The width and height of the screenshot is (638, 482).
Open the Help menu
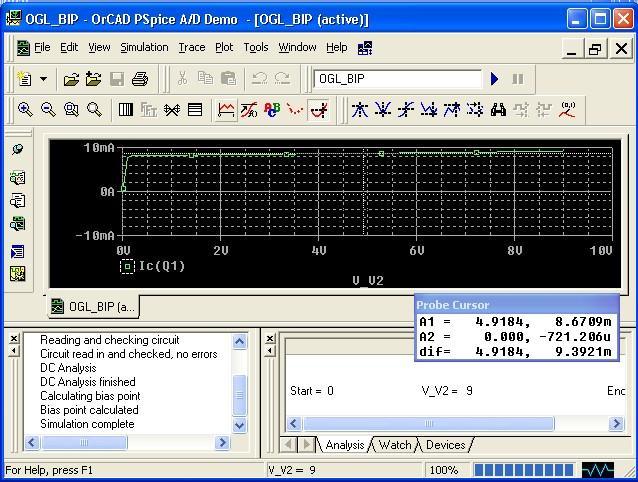click(x=336, y=48)
